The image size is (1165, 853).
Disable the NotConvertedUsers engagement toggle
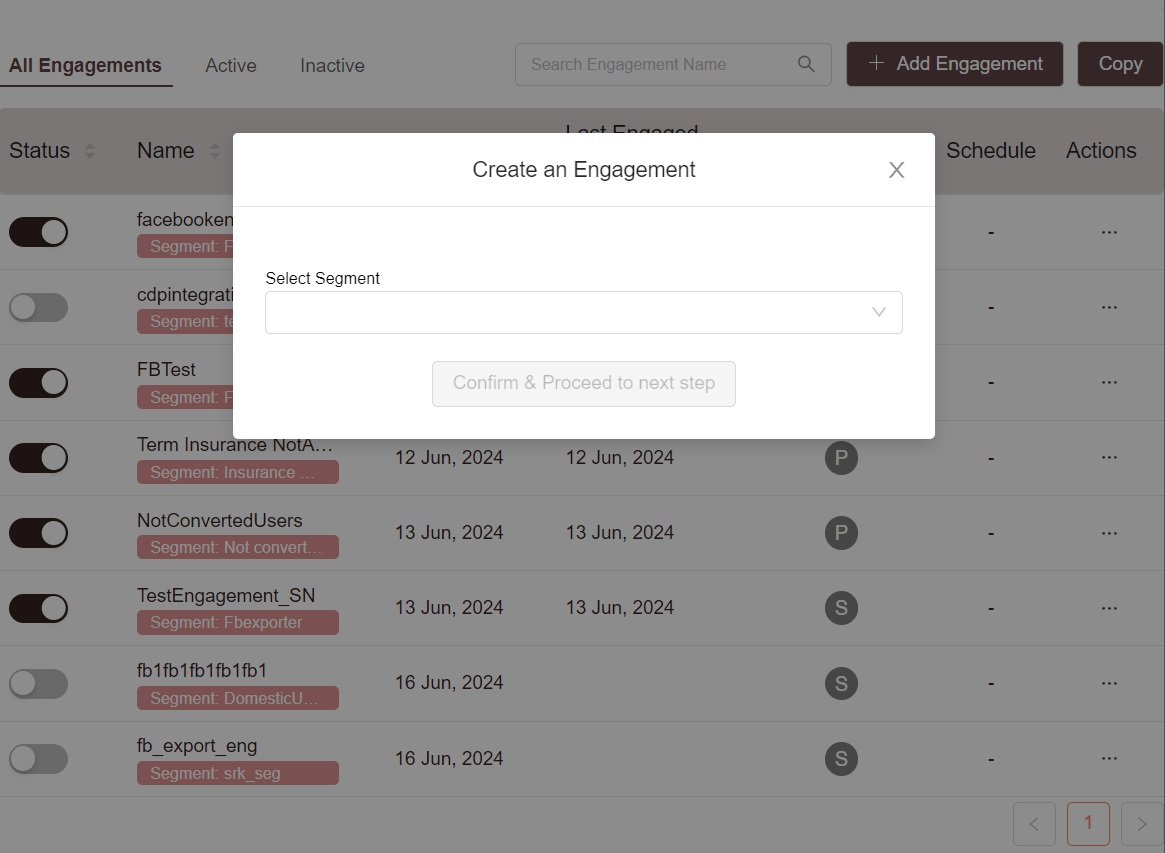(x=38, y=533)
